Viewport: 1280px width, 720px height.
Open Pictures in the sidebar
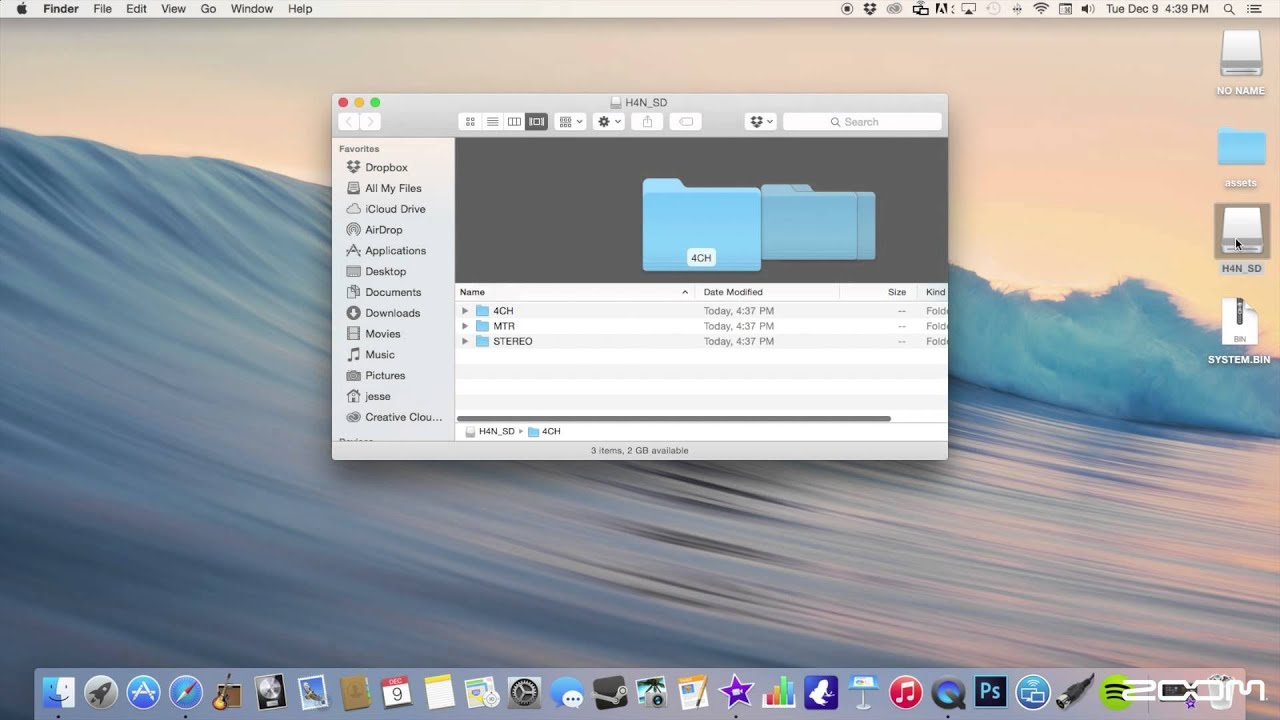coord(385,376)
